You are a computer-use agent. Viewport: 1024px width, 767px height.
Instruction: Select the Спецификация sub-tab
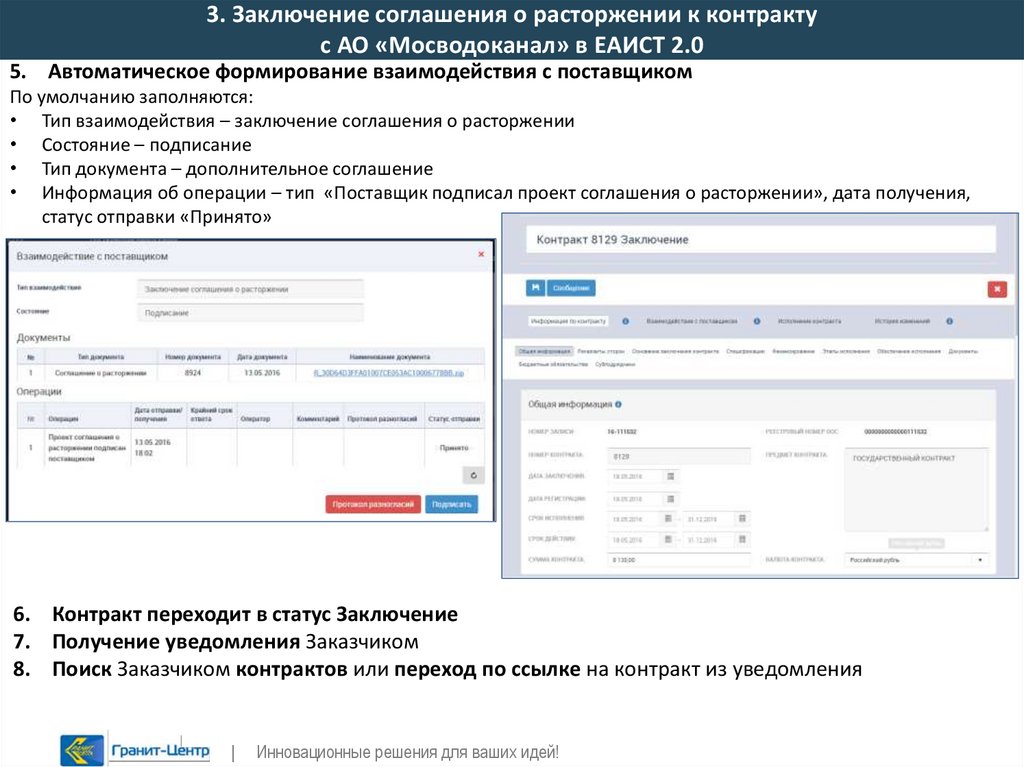point(745,351)
